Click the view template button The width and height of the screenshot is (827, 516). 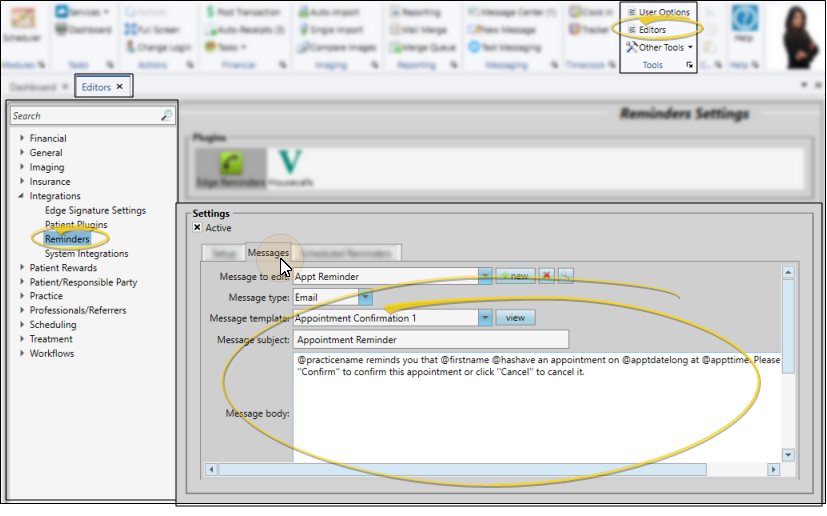[515, 318]
